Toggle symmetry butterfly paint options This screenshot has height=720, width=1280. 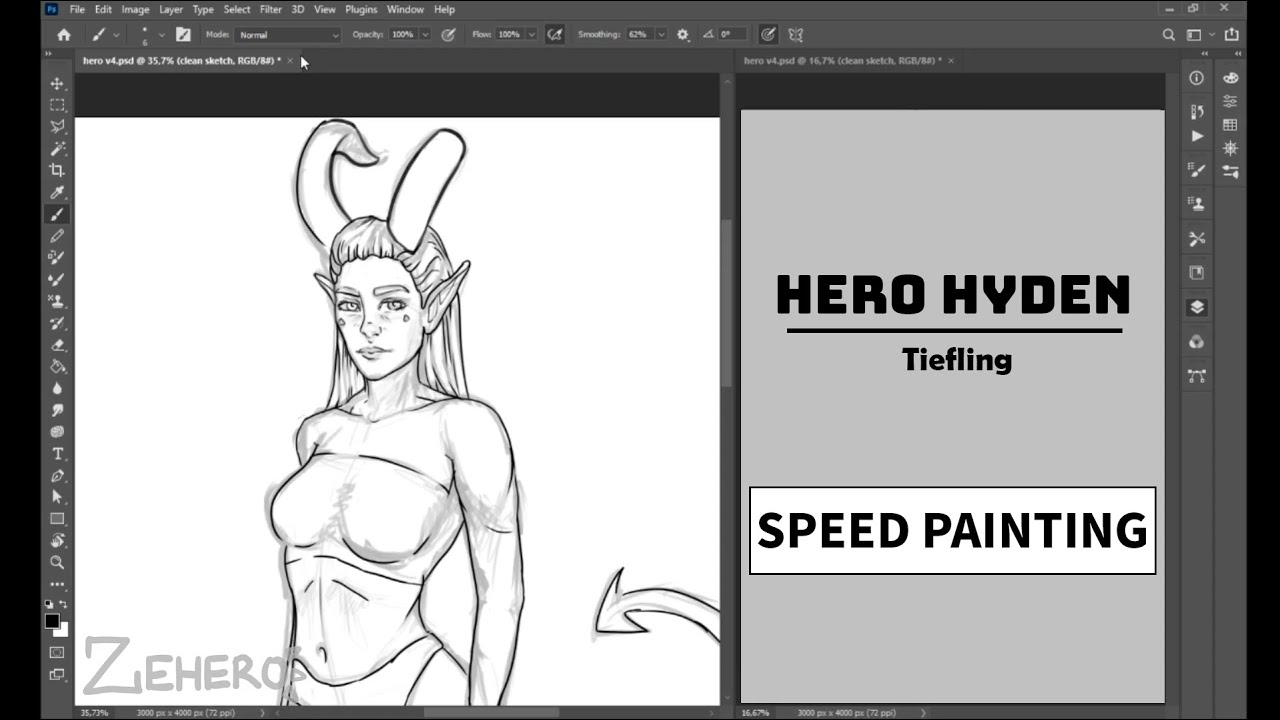point(796,34)
